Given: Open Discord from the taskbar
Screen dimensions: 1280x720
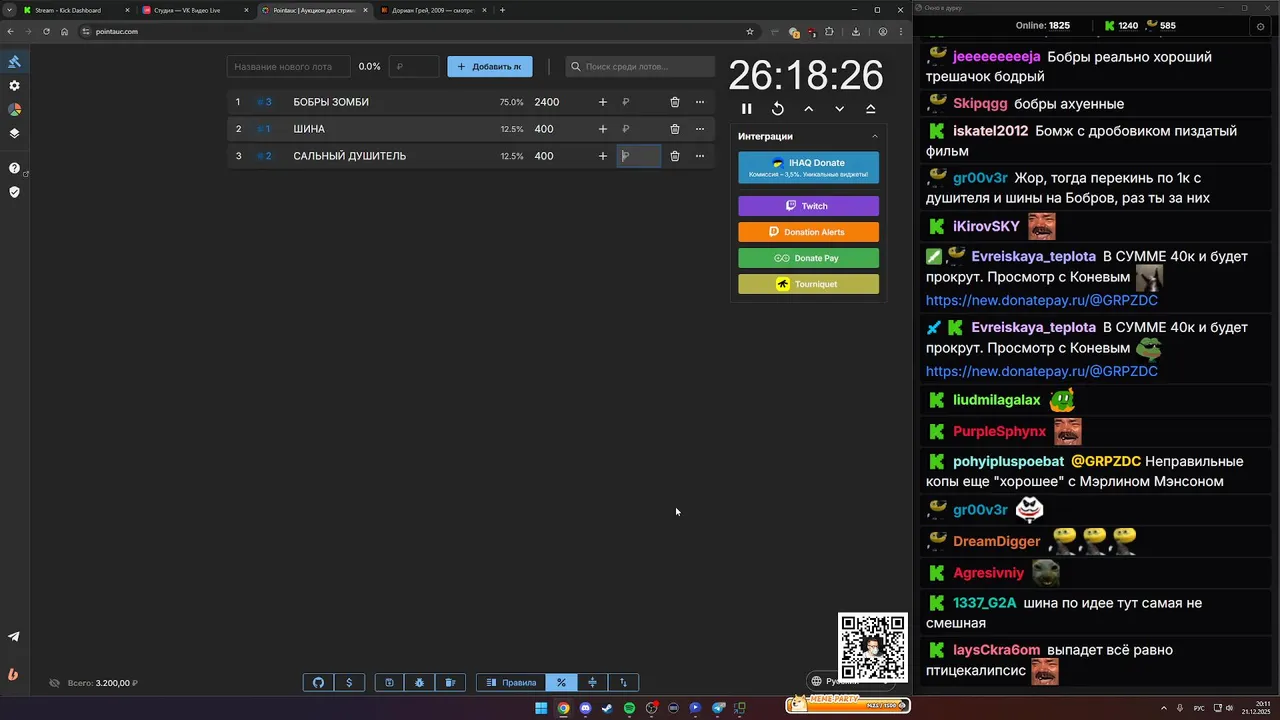Looking at the screenshot, I should click(x=585, y=708).
